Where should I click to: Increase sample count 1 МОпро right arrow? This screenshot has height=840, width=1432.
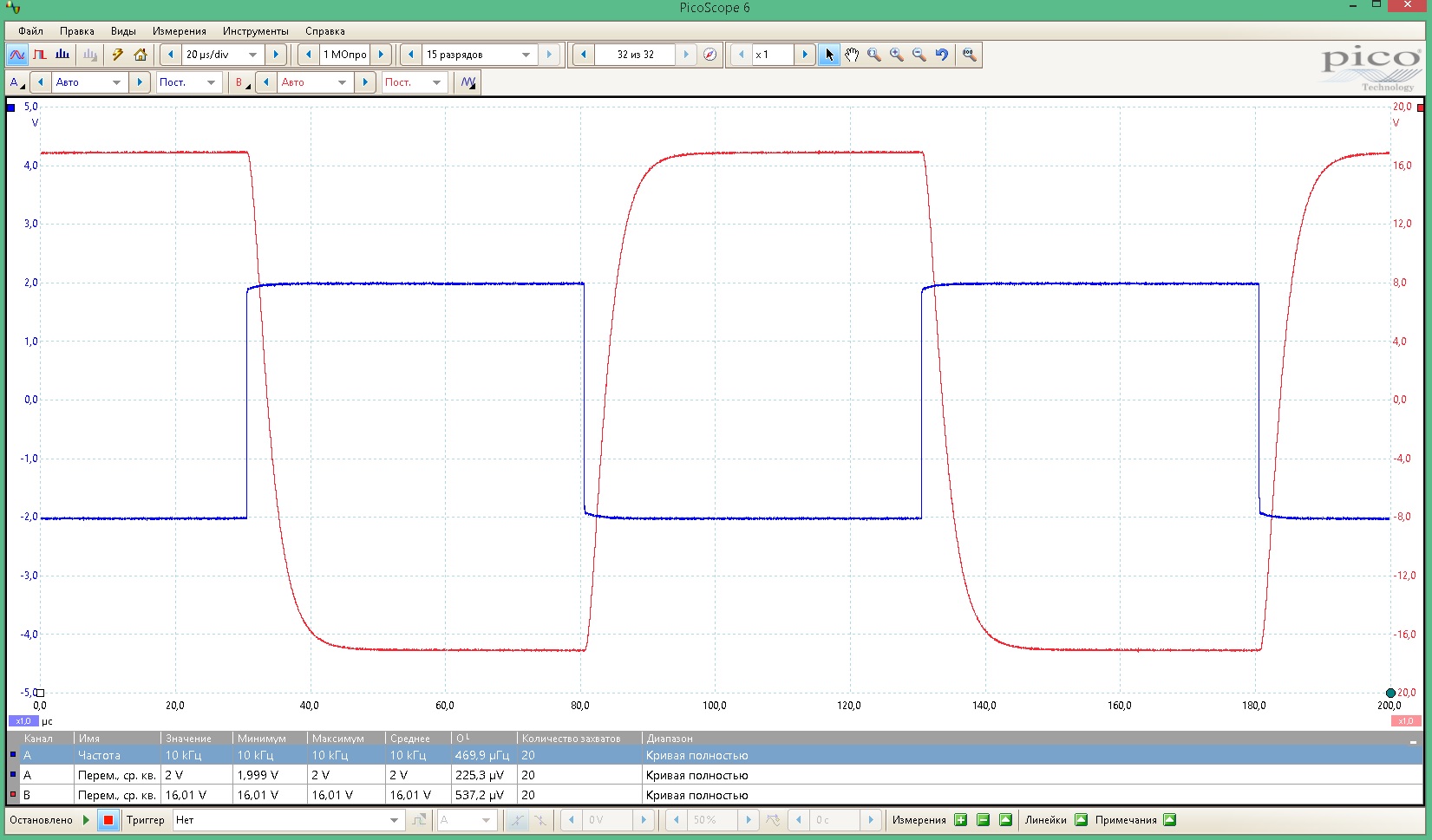coord(381,55)
